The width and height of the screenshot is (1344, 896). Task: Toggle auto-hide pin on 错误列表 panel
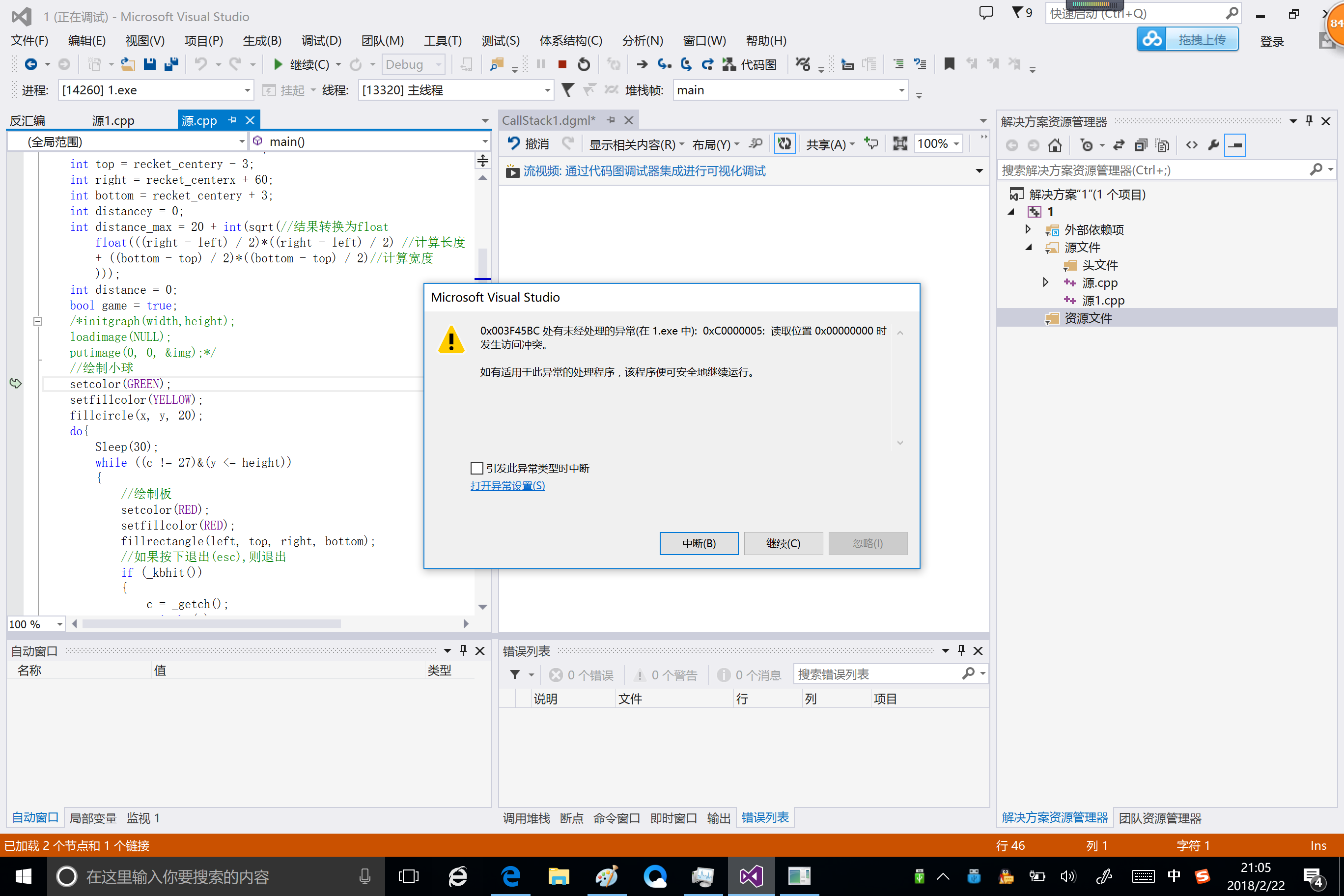click(961, 650)
